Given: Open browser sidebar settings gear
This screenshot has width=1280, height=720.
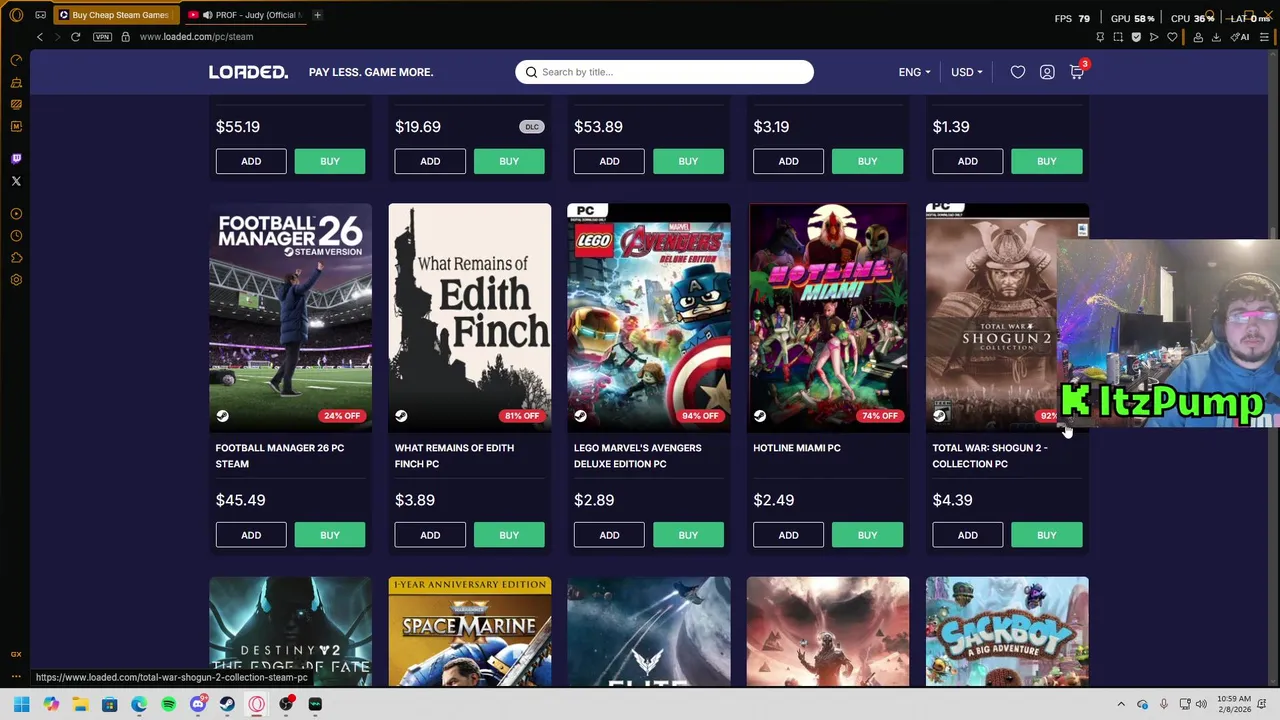Looking at the screenshot, I should tap(16, 280).
